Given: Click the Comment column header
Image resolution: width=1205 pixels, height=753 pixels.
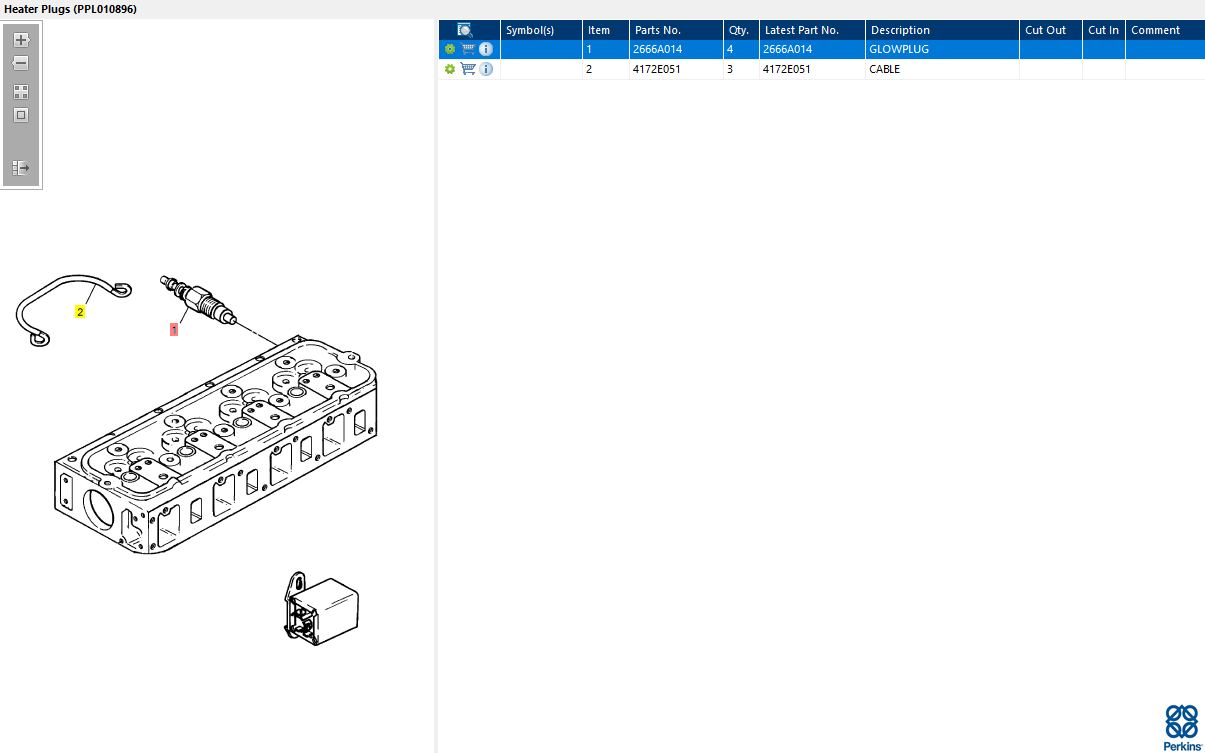Looking at the screenshot, I should [1165, 30].
